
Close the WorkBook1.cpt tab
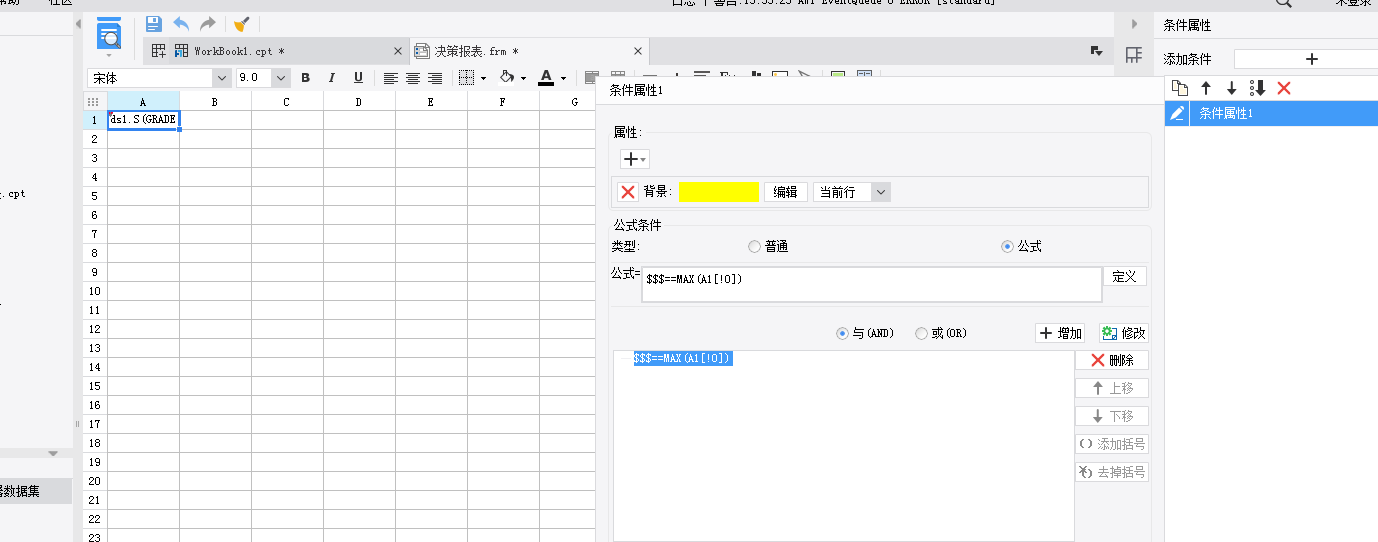398,51
